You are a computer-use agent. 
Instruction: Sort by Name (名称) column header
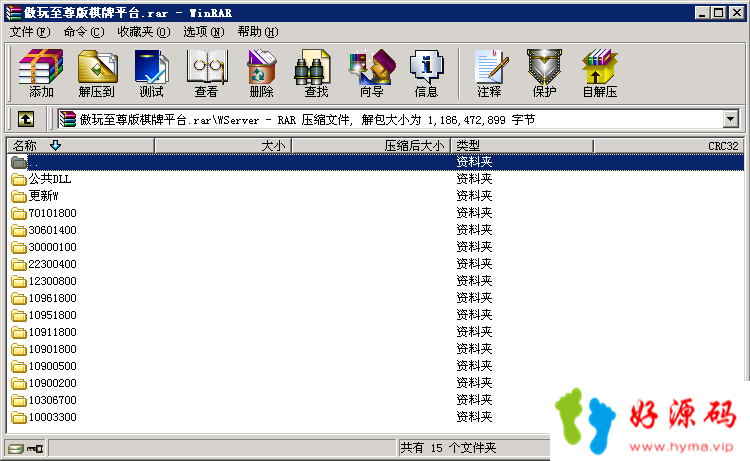pyautogui.click(x=80, y=145)
